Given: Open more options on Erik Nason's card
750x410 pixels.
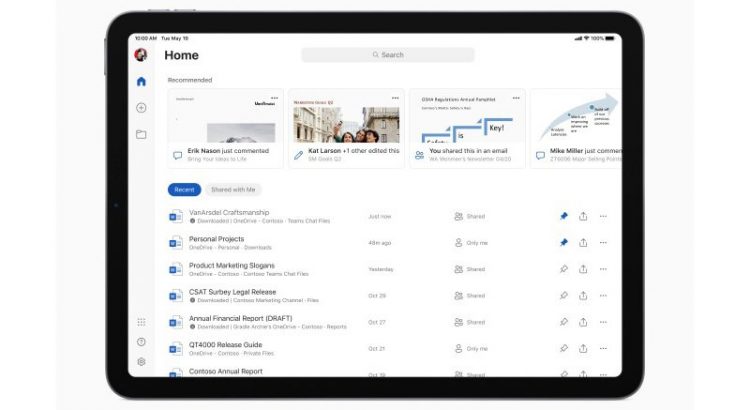Looking at the screenshot, I should [x=274, y=98].
